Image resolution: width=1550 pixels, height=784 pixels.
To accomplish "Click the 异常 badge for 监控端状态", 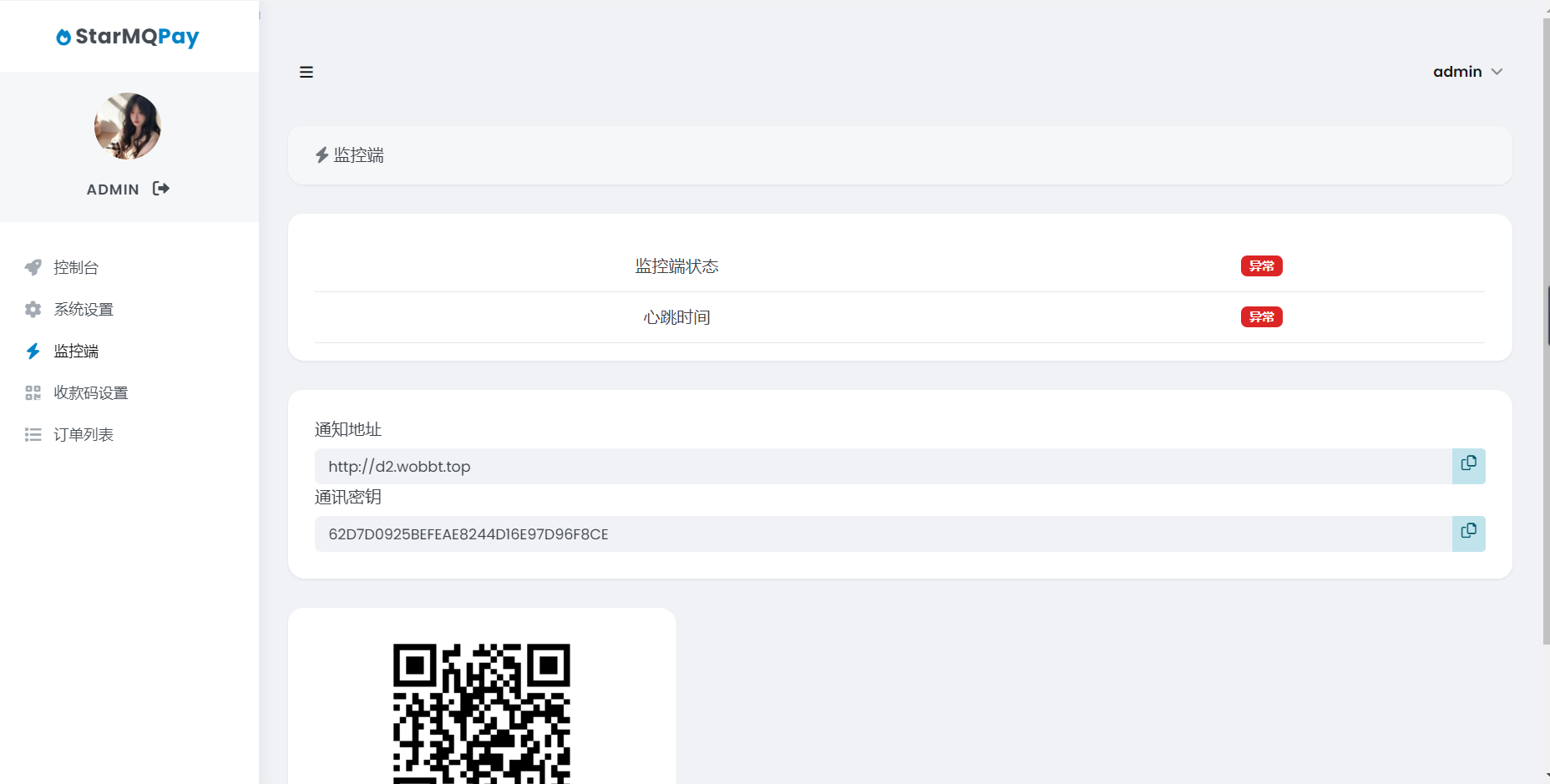I will tap(1261, 266).
